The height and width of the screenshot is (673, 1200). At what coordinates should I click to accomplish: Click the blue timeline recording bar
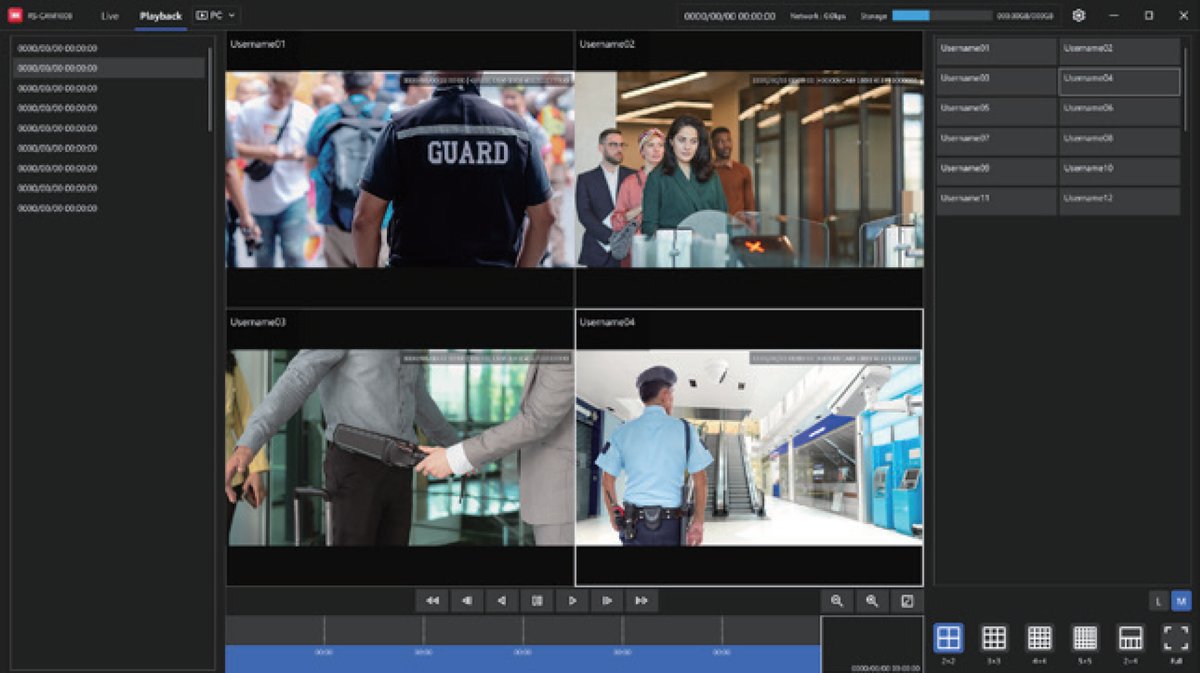(522, 659)
